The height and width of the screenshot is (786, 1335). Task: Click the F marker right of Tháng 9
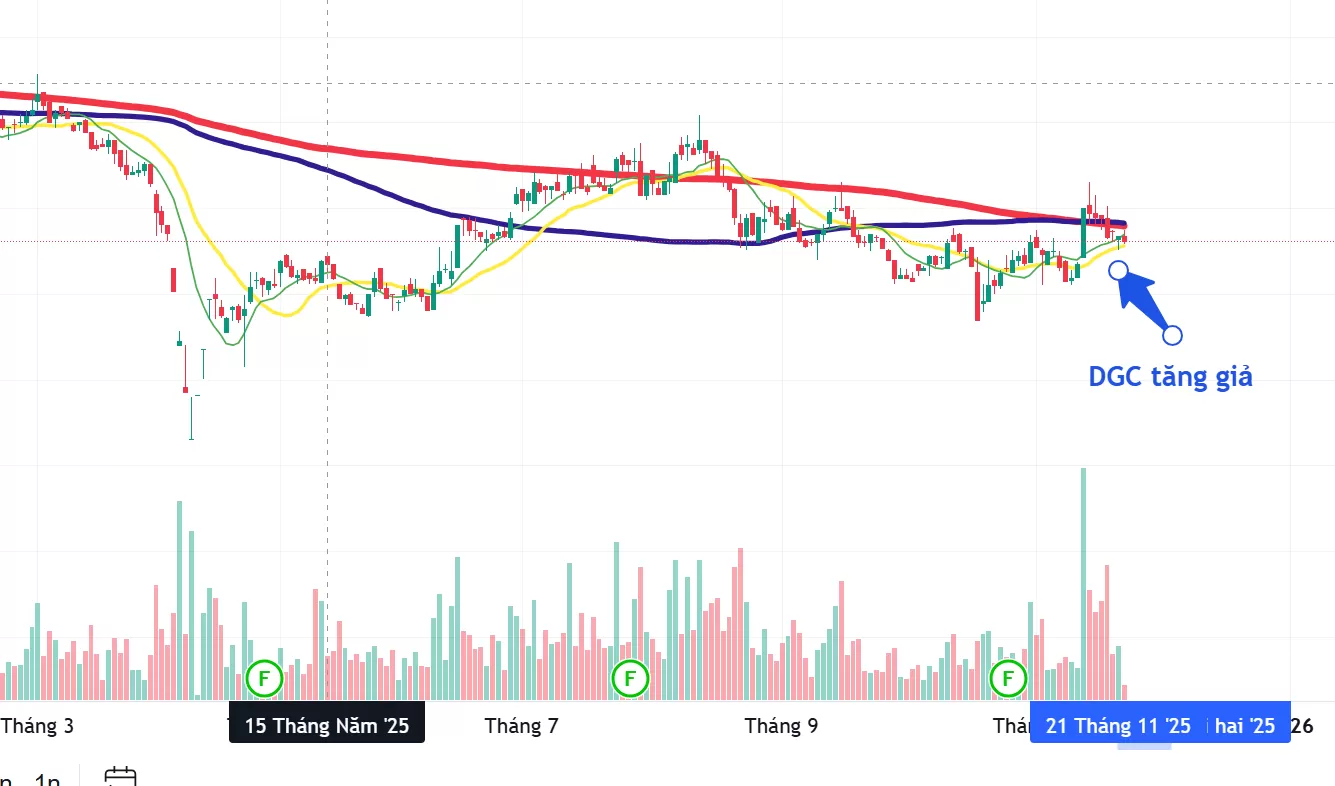click(1008, 678)
